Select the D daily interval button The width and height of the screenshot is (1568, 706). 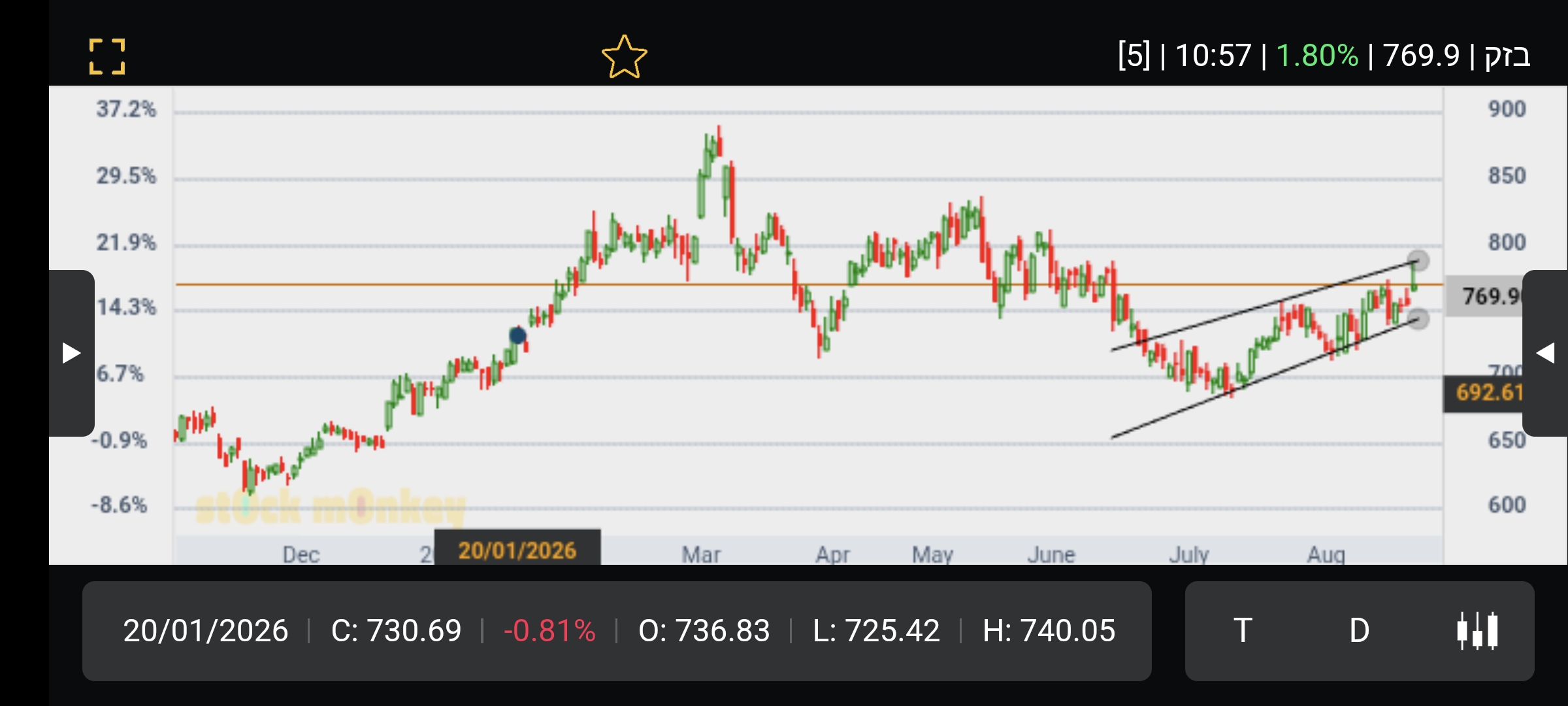(x=1360, y=631)
